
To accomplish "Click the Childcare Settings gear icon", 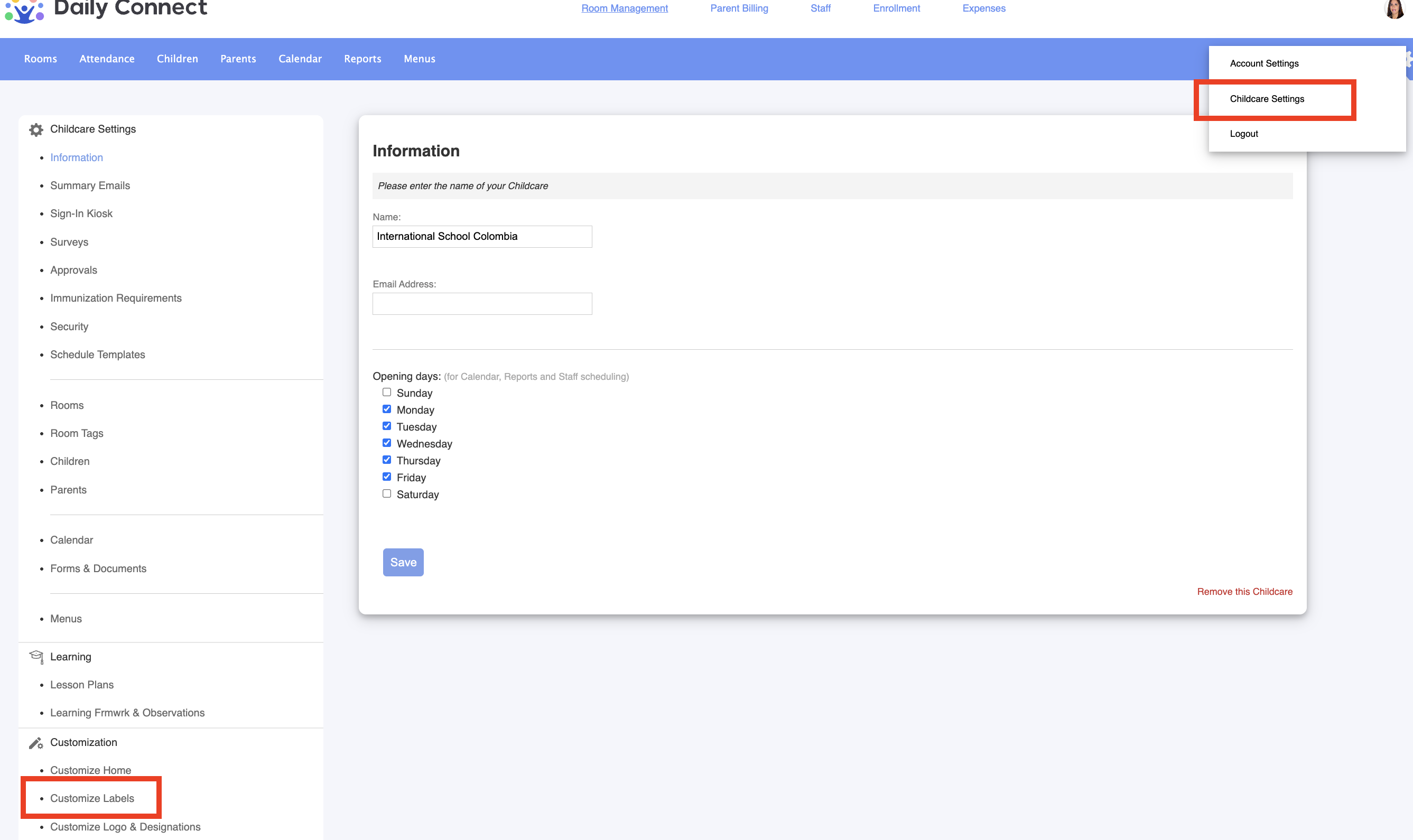I will (36, 129).
